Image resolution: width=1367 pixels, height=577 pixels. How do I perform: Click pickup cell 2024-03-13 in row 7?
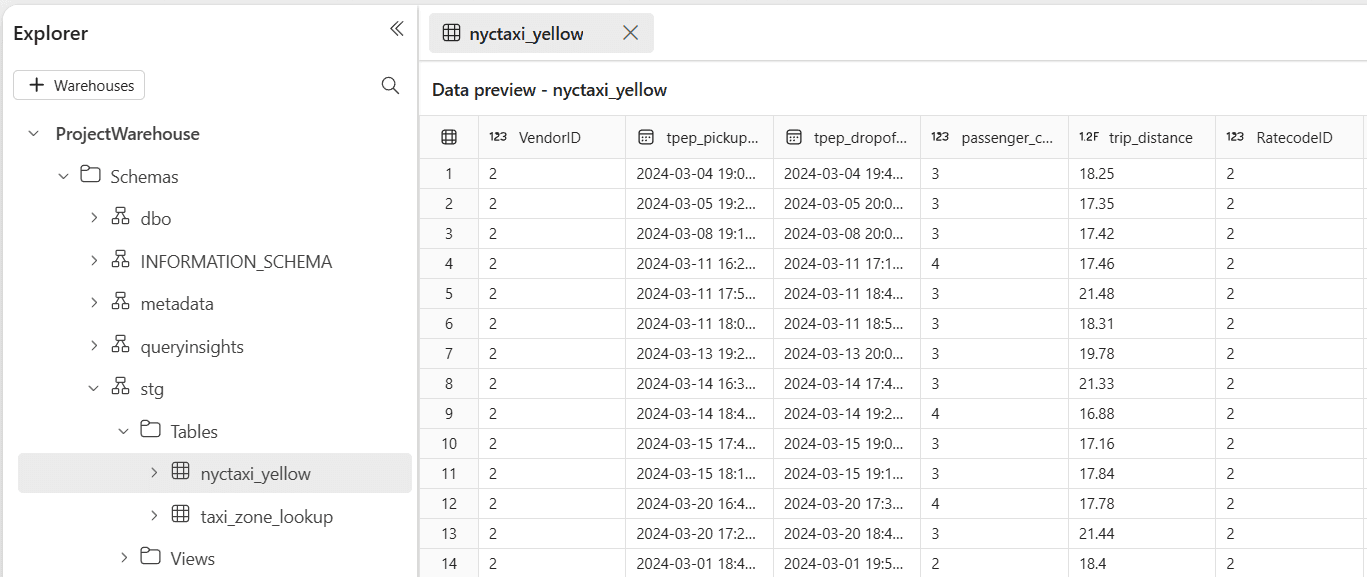point(700,354)
